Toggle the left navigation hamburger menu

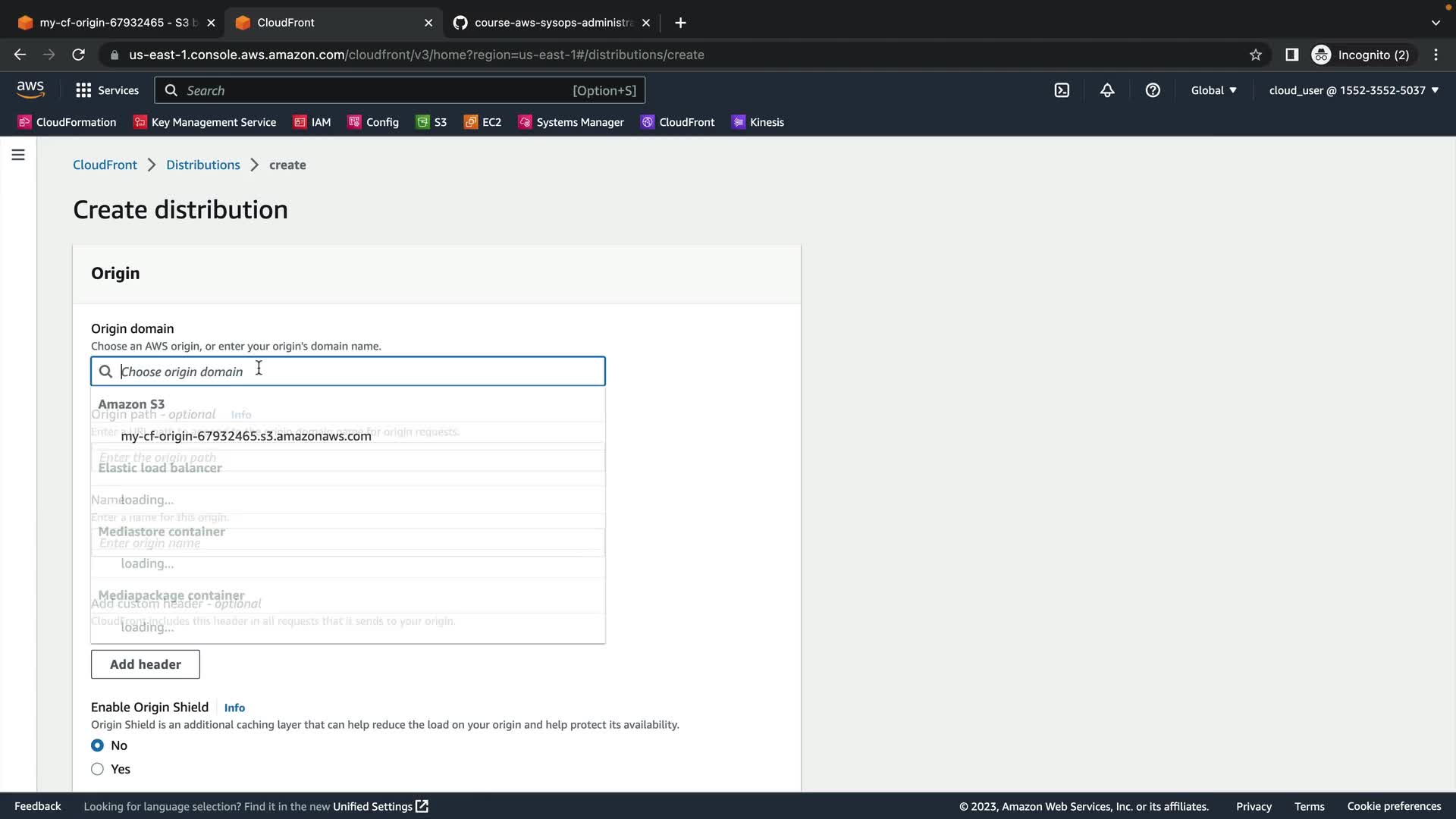point(18,155)
